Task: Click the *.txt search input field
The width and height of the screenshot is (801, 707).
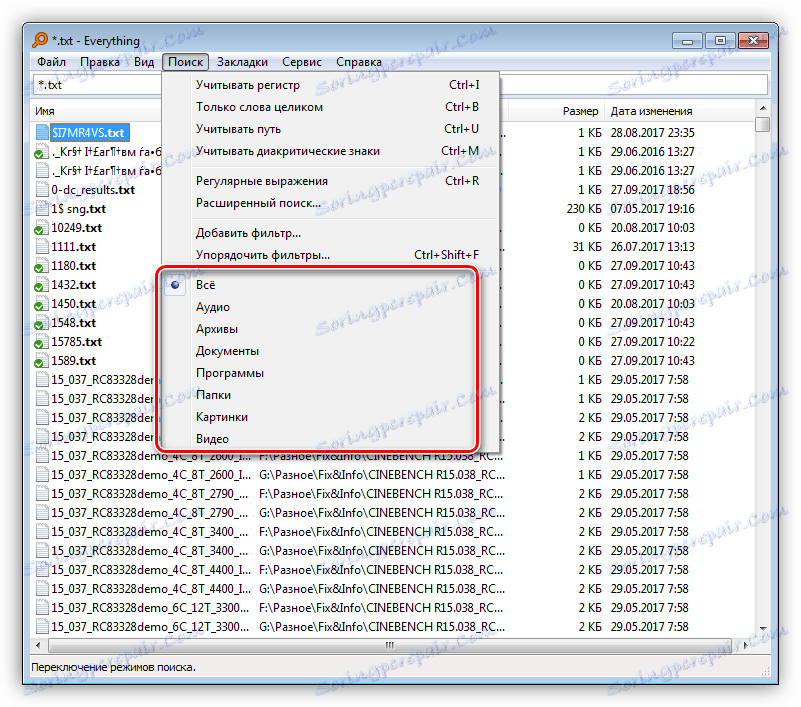Action: tap(400, 85)
